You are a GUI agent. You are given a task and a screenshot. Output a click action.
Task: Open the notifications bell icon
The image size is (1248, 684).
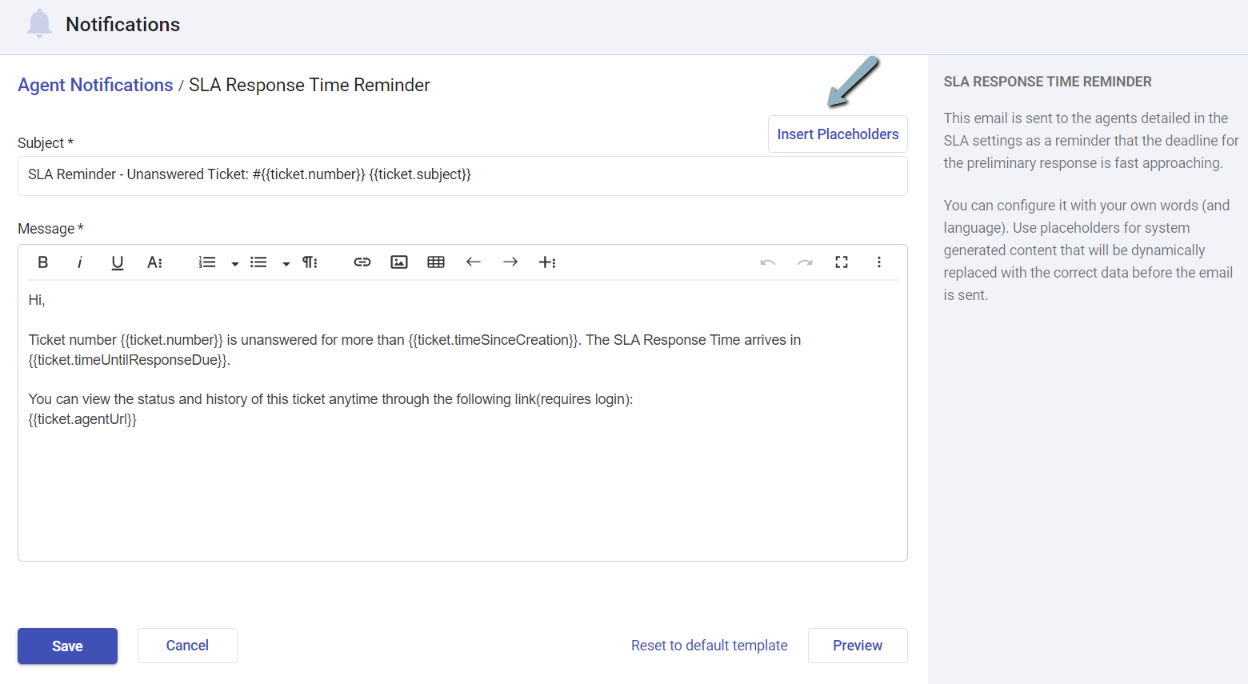40,23
